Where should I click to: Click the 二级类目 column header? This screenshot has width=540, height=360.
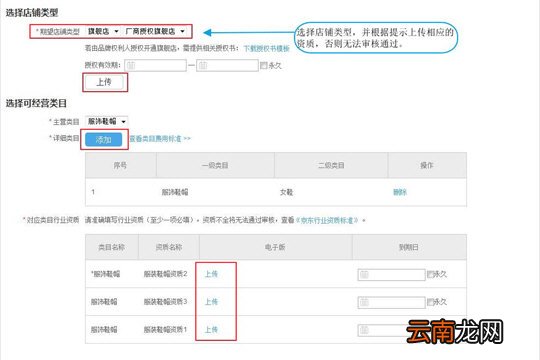click(x=331, y=165)
